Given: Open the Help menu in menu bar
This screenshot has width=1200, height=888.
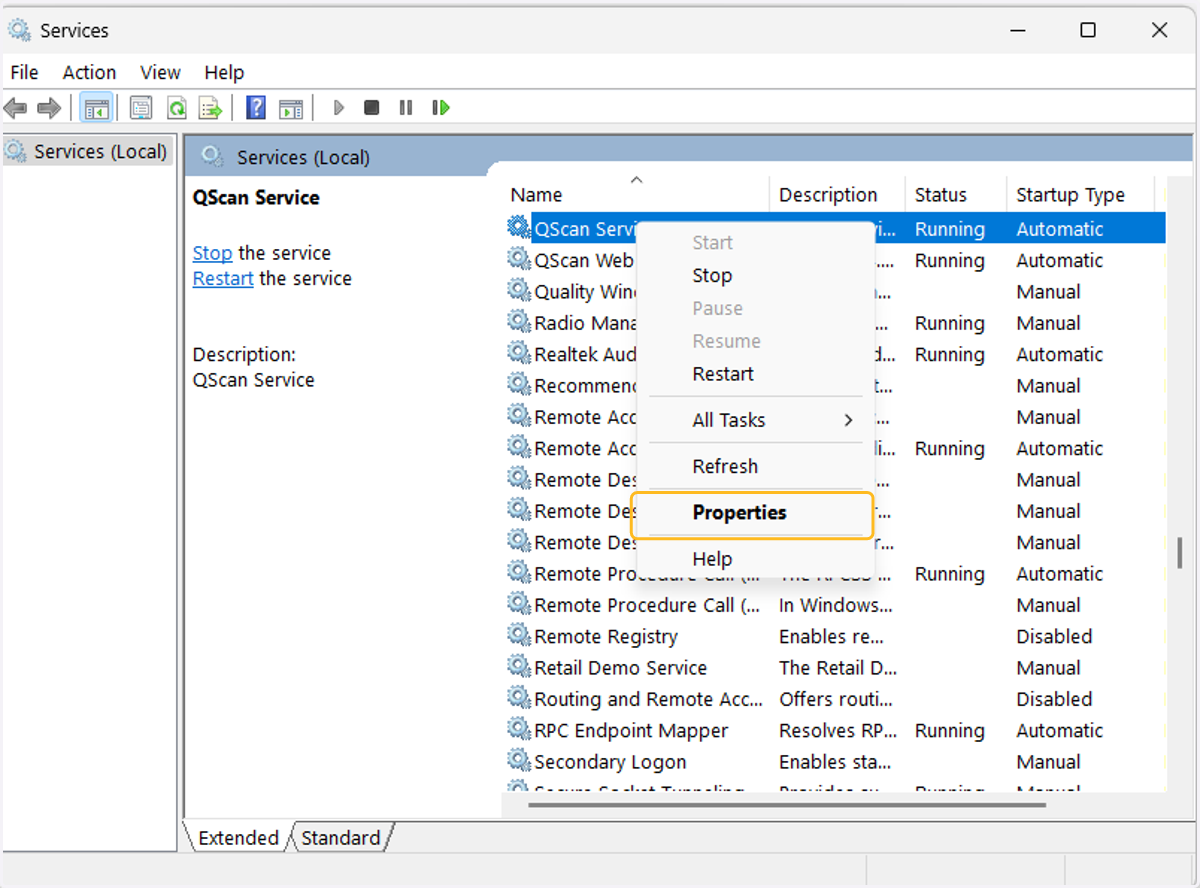Looking at the screenshot, I should pos(224,72).
